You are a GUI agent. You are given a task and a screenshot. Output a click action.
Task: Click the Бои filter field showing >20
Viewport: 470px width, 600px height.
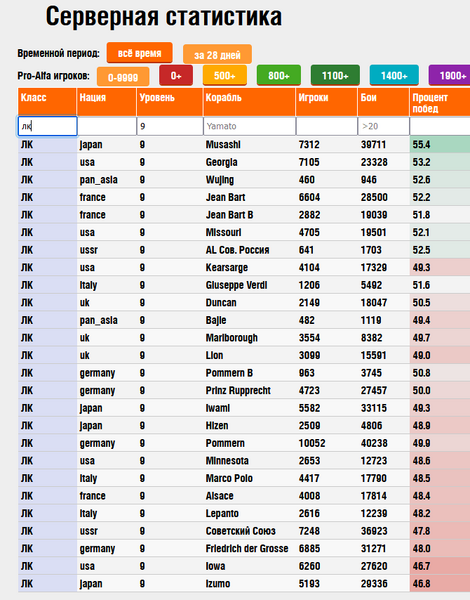click(x=384, y=126)
